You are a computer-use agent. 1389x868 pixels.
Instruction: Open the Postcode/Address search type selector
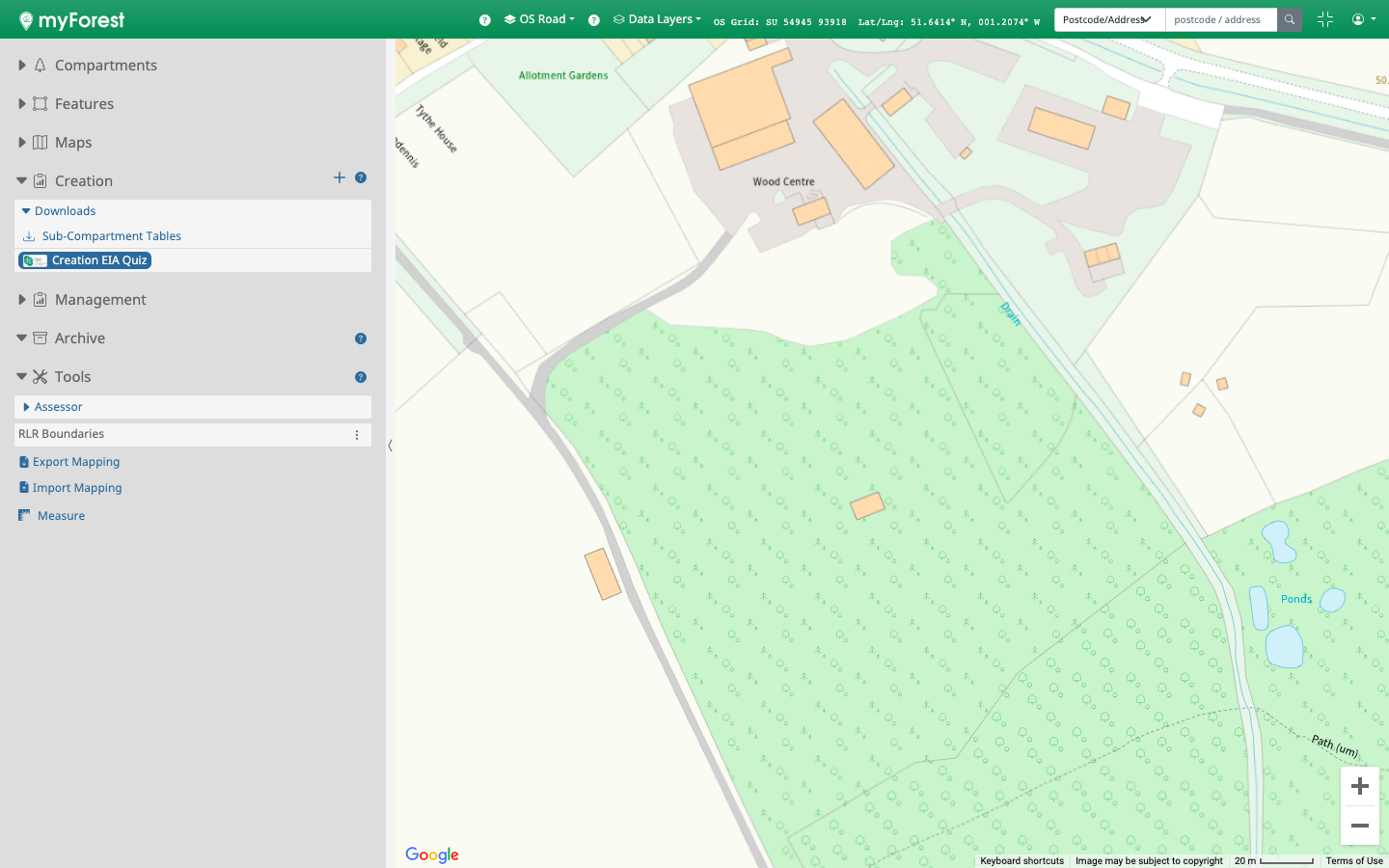pos(1108,19)
